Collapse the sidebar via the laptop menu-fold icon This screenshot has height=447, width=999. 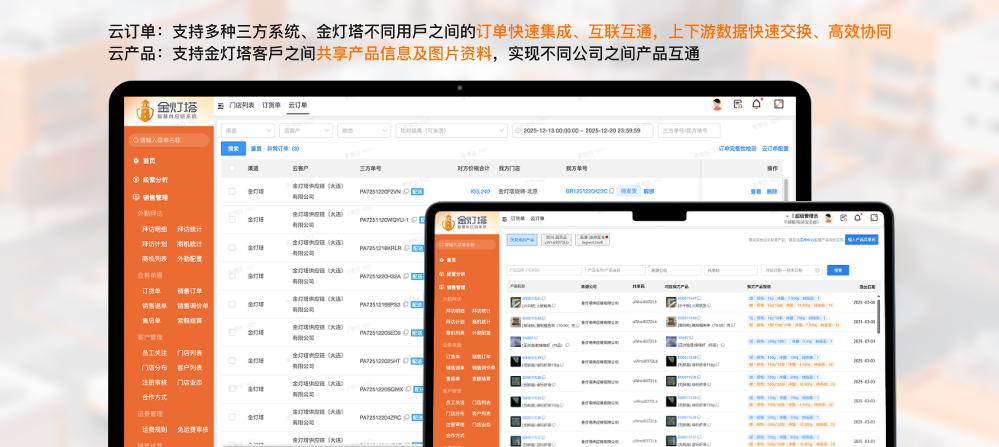220,105
